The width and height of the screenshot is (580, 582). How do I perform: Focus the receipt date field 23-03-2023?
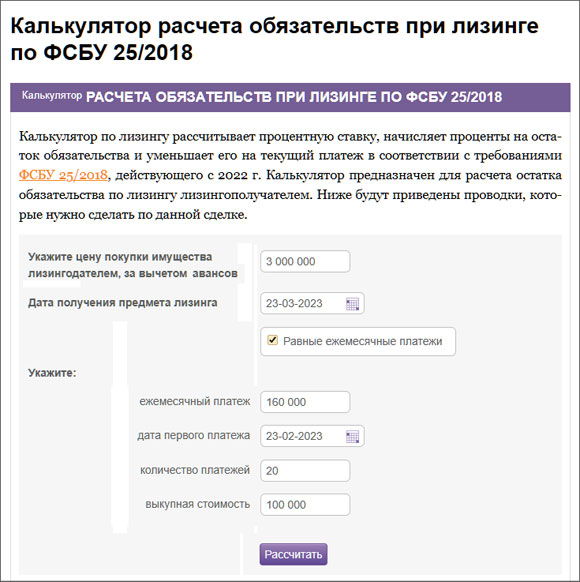click(x=312, y=303)
